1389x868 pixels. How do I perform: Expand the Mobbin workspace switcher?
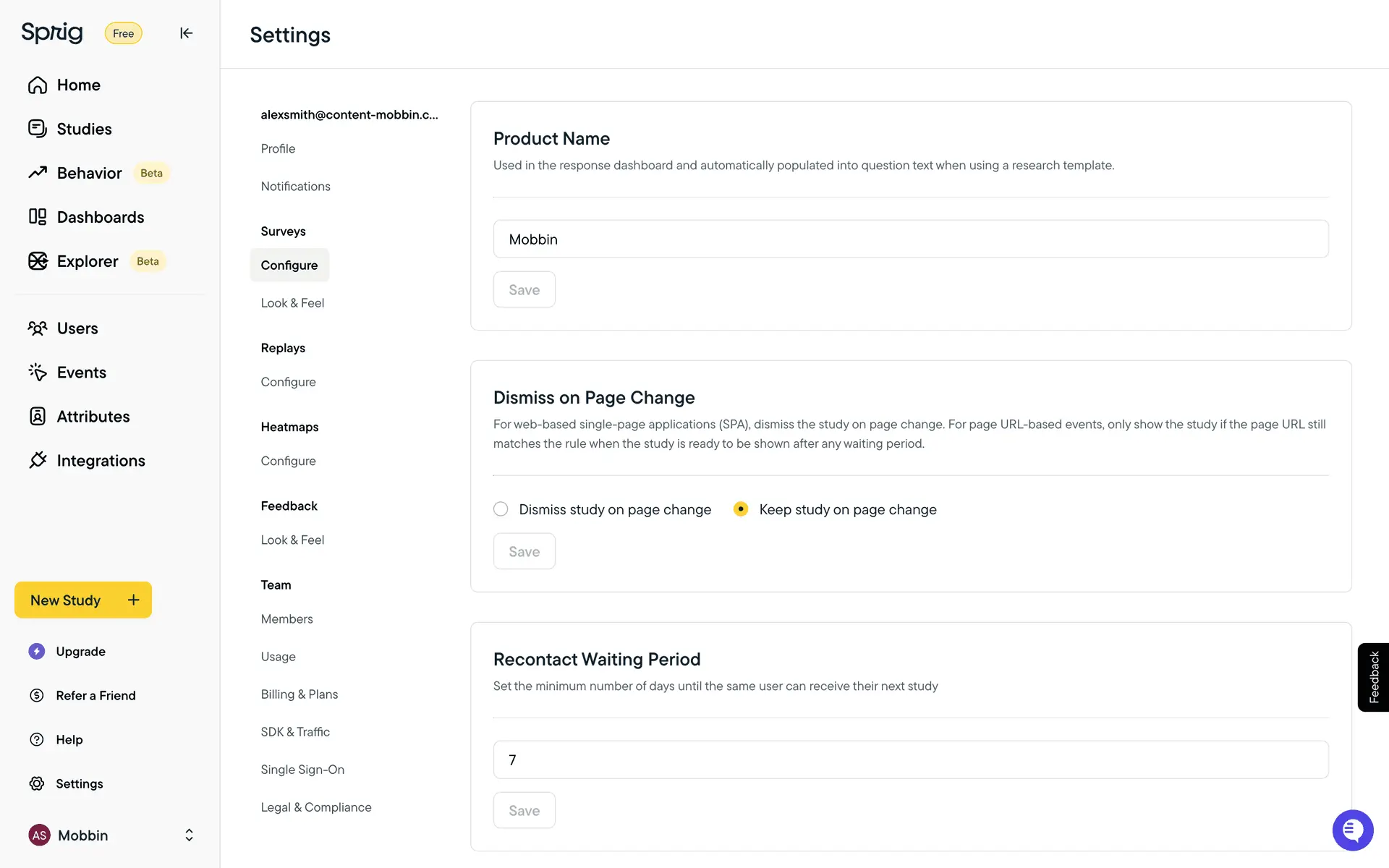click(x=189, y=835)
